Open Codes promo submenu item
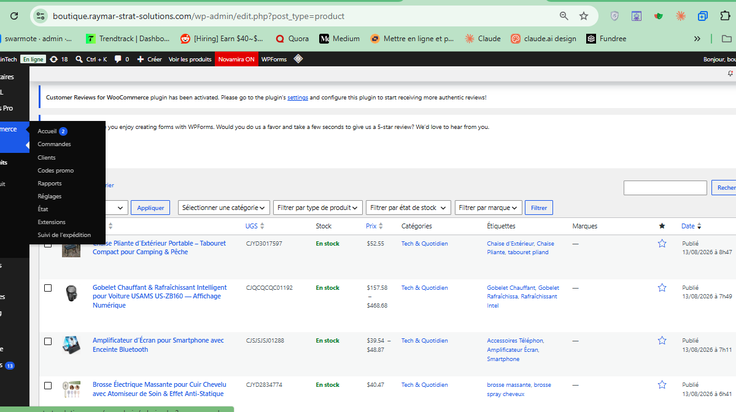This screenshot has width=736, height=412. tap(55, 170)
